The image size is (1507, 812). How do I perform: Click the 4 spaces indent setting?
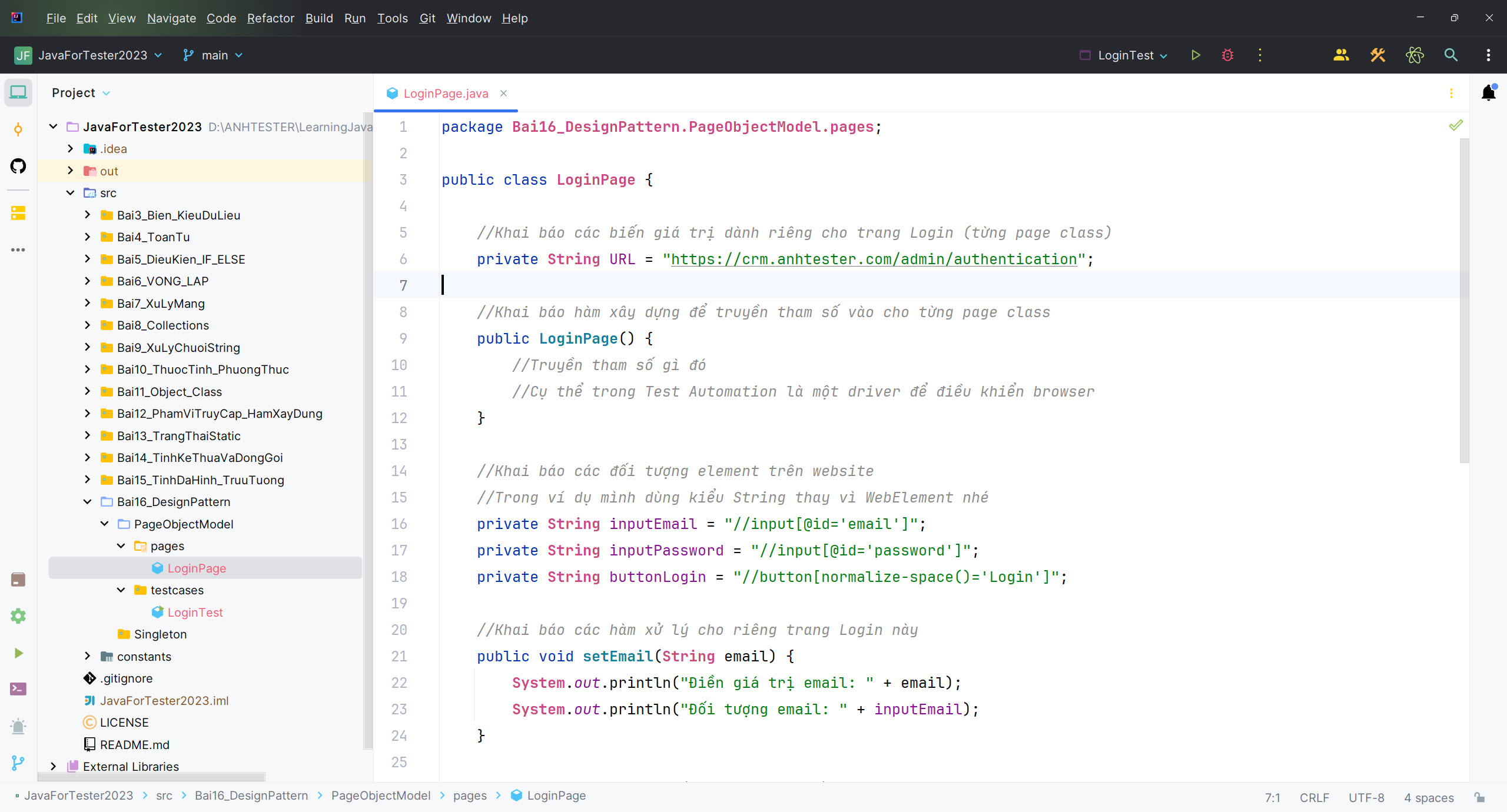tap(1429, 797)
